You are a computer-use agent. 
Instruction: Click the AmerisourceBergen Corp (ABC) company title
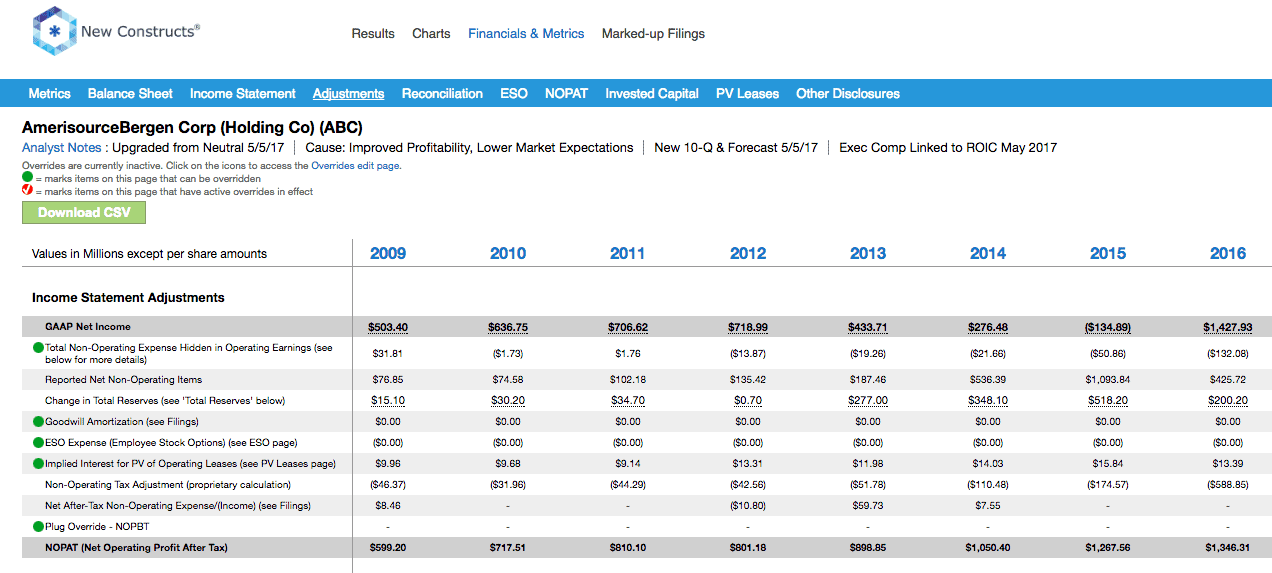pos(192,128)
